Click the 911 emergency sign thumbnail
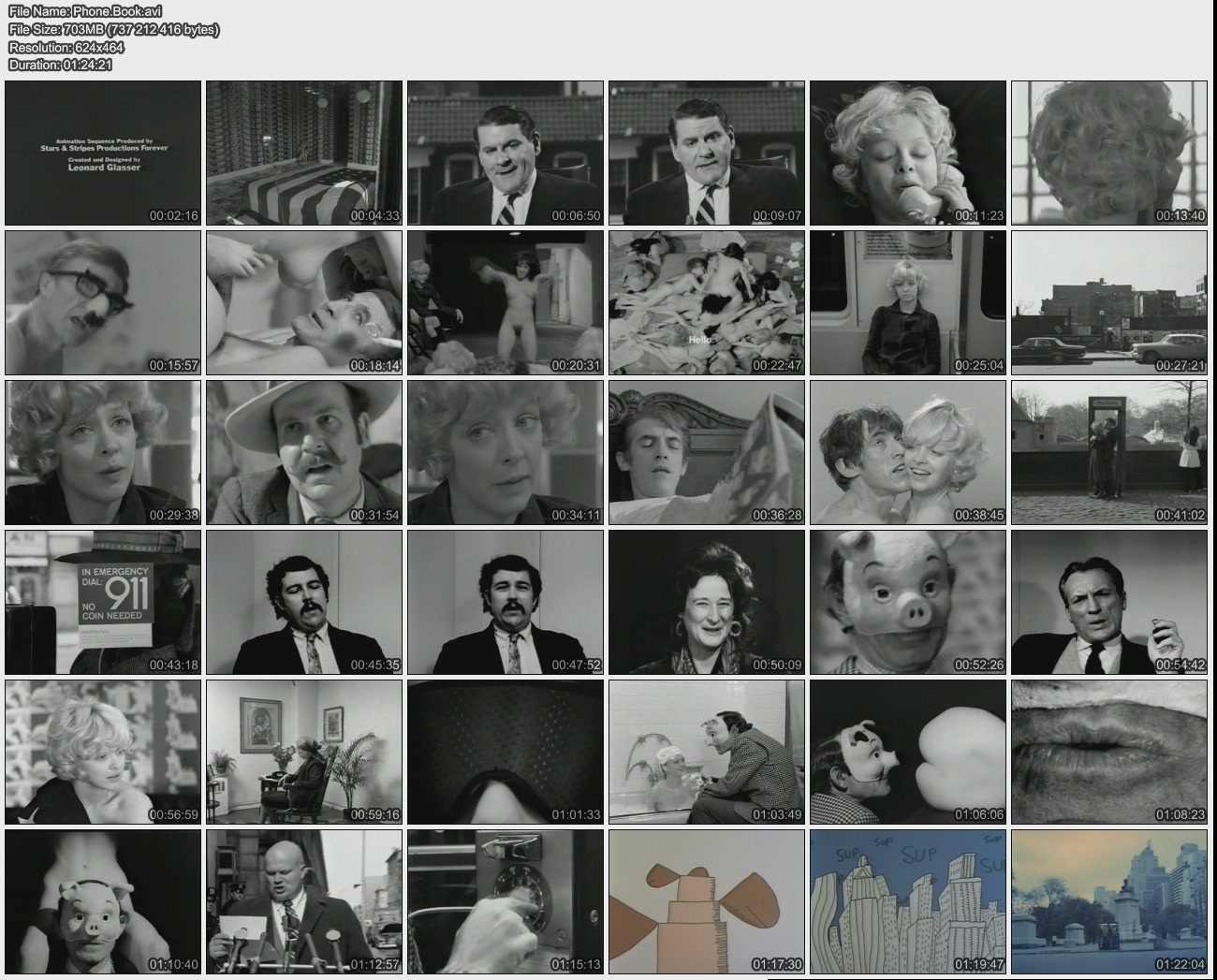This screenshot has width=1217, height=980. pos(103,602)
